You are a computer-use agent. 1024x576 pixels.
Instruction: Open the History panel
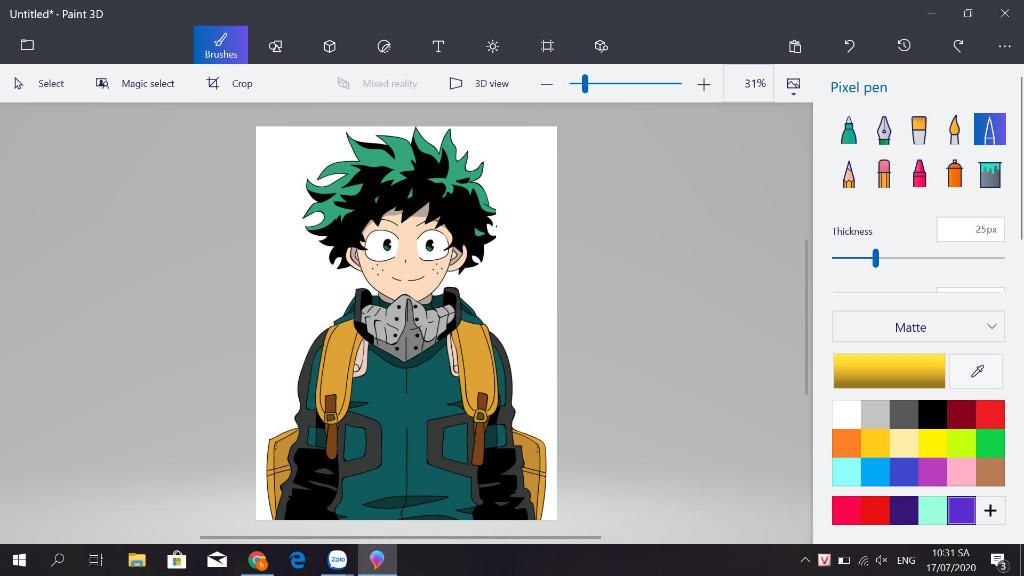click(904, 46)
